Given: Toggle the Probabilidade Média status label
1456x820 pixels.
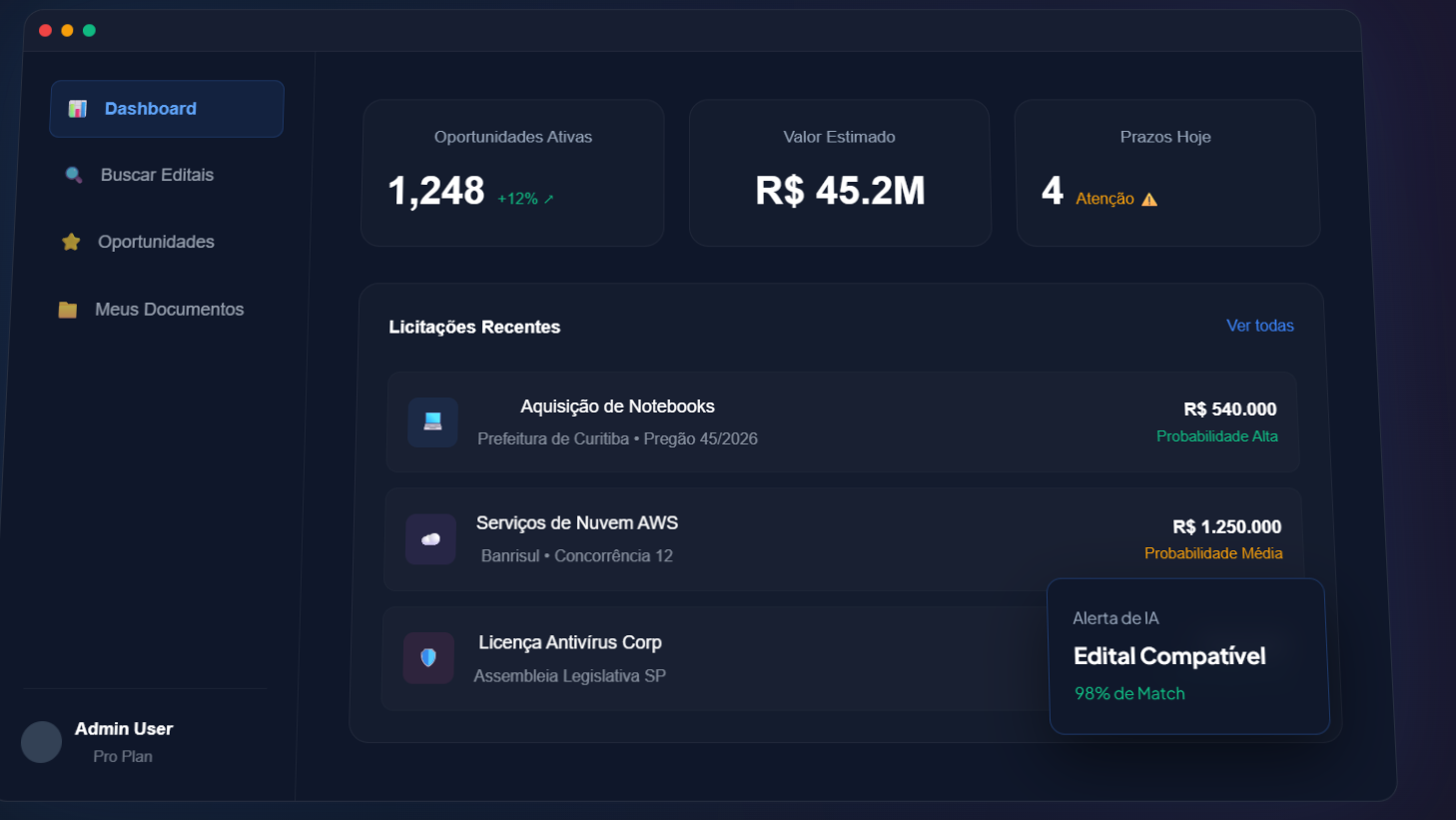Looking at the screenshot, I should (1213, 553).
